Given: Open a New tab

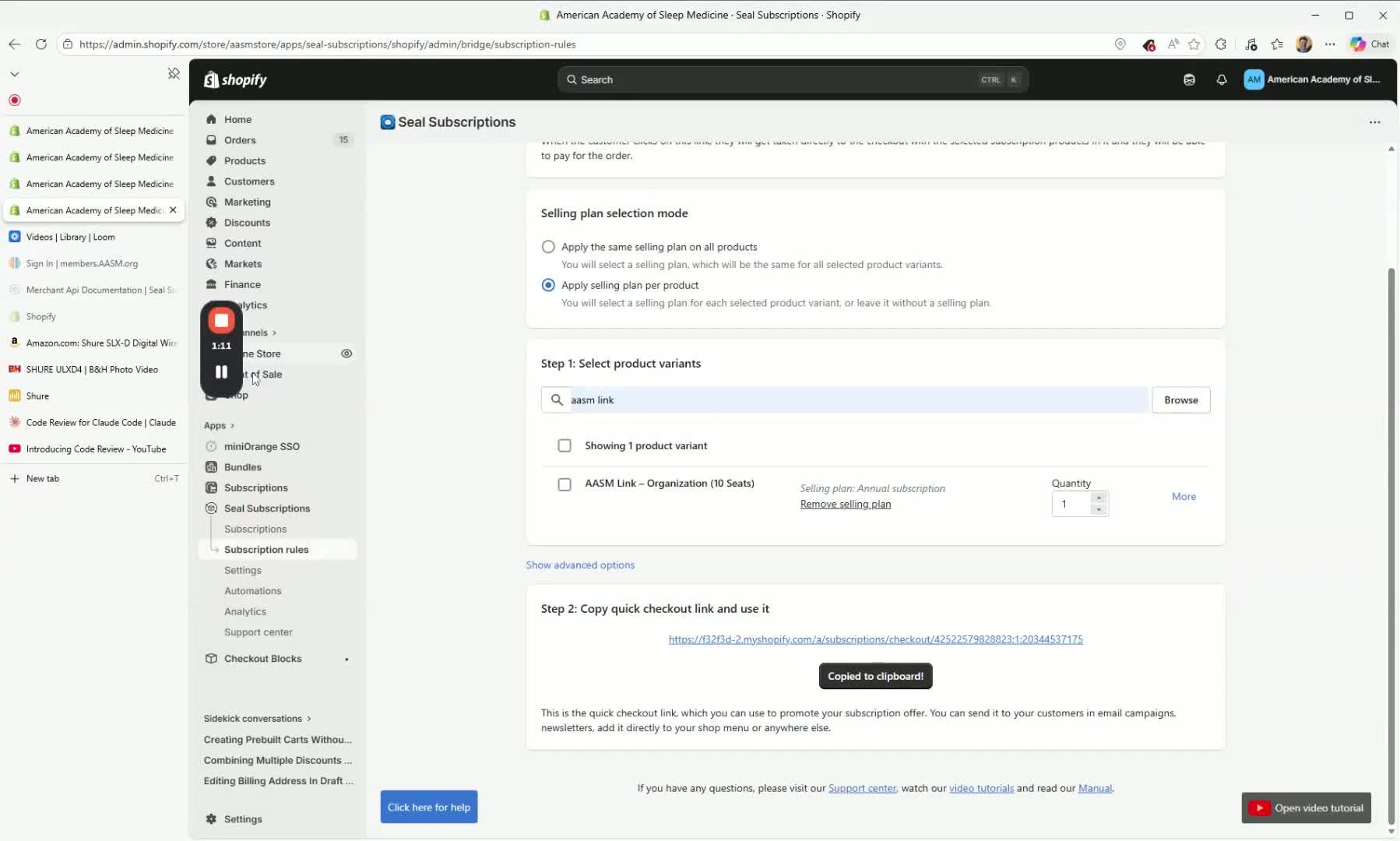Looking at the screenshot, I should point(93,478).
